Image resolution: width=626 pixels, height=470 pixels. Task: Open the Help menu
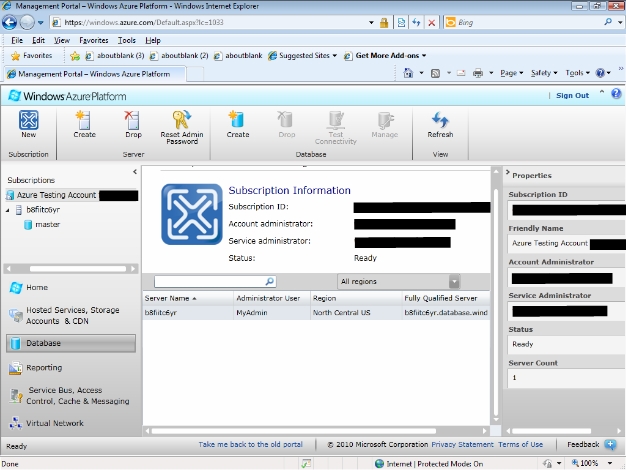click(x=153, y=40)
